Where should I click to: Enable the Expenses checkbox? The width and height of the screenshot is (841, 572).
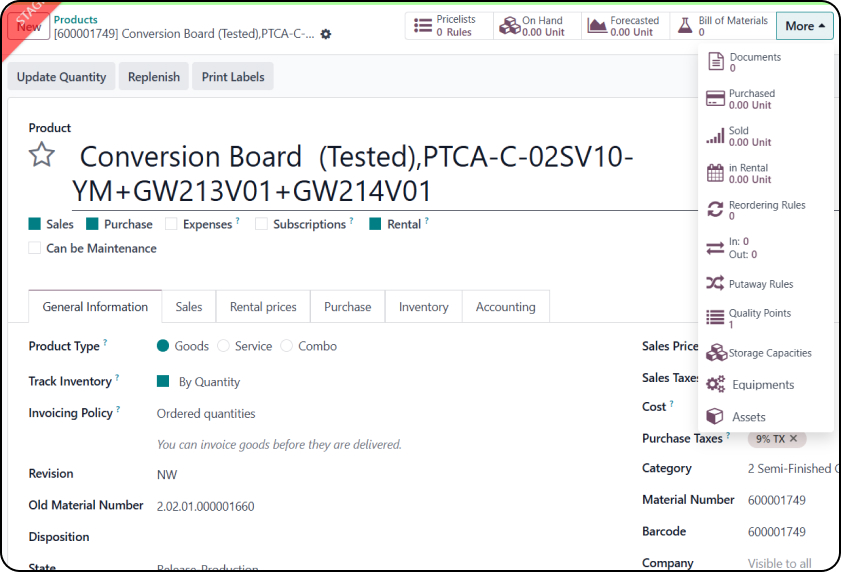(x=171, y=224)
